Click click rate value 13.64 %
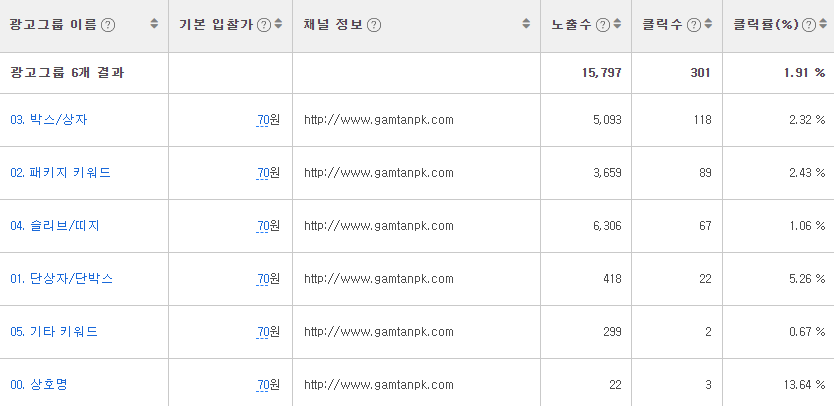The image size is (834, 406). pos(805,385)
